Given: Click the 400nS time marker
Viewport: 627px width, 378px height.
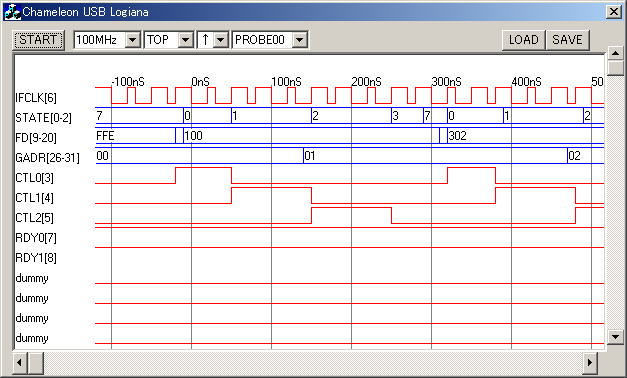Looking at the screenshot, I should point(526,82).
